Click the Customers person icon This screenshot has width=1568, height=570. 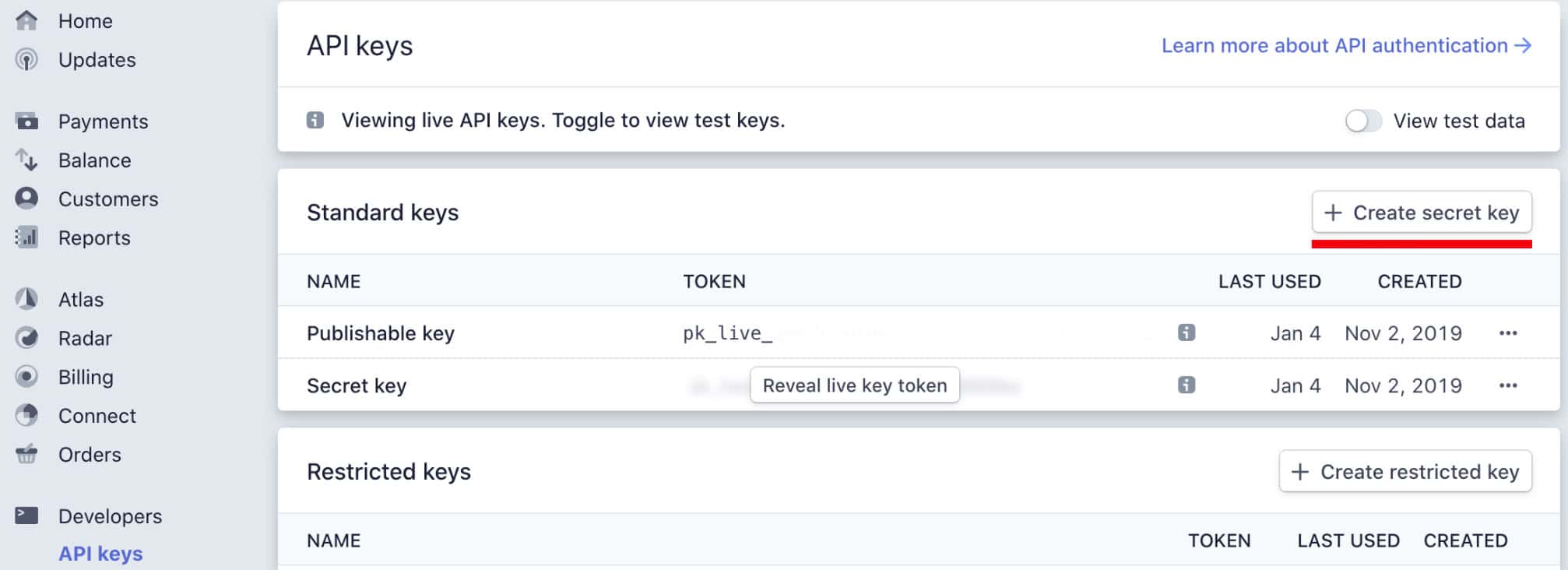tap(26, 199)
